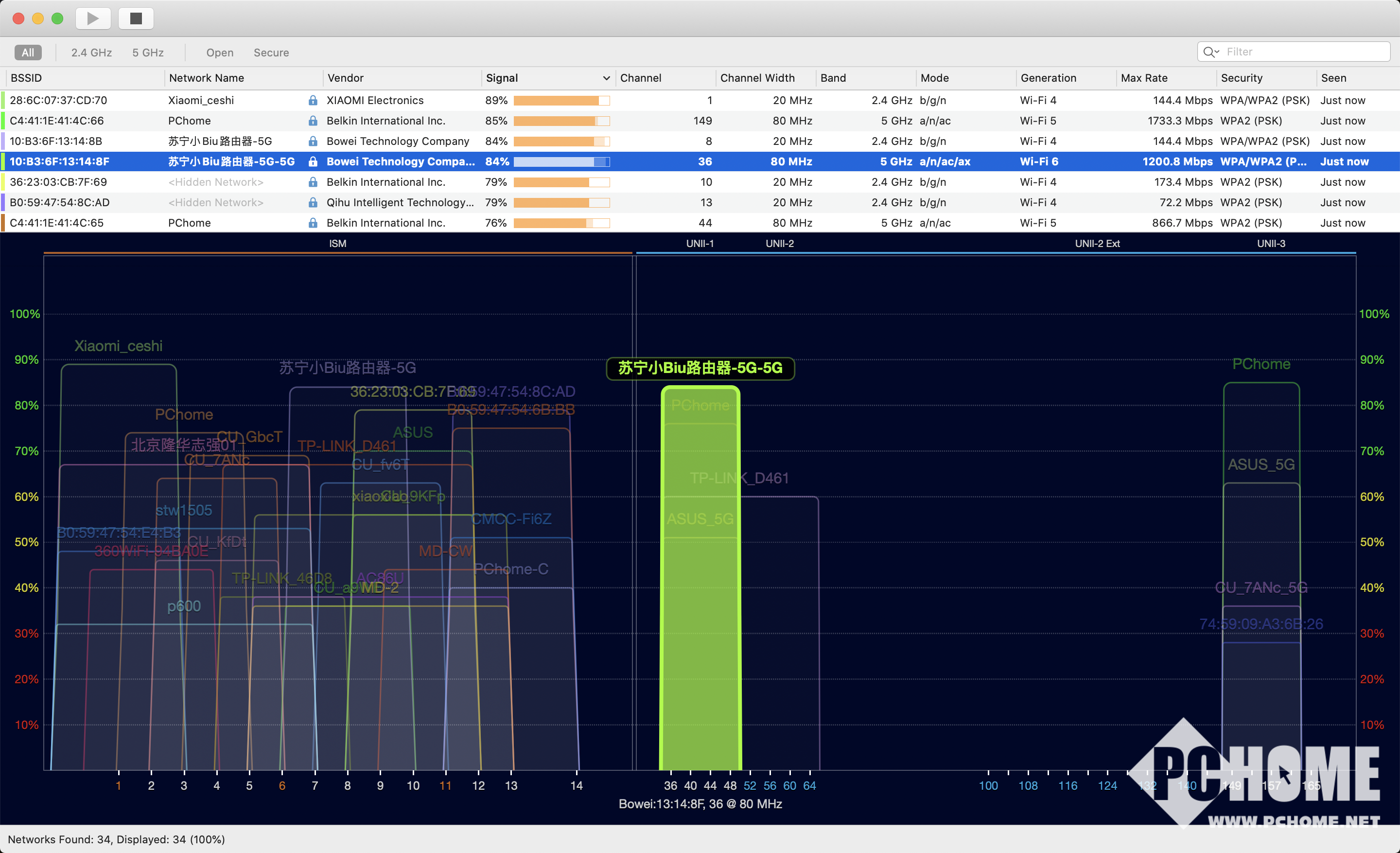Click color marker beside 28:6C:07:37:CD:70
1400x853 pixels.
(3, 100)
